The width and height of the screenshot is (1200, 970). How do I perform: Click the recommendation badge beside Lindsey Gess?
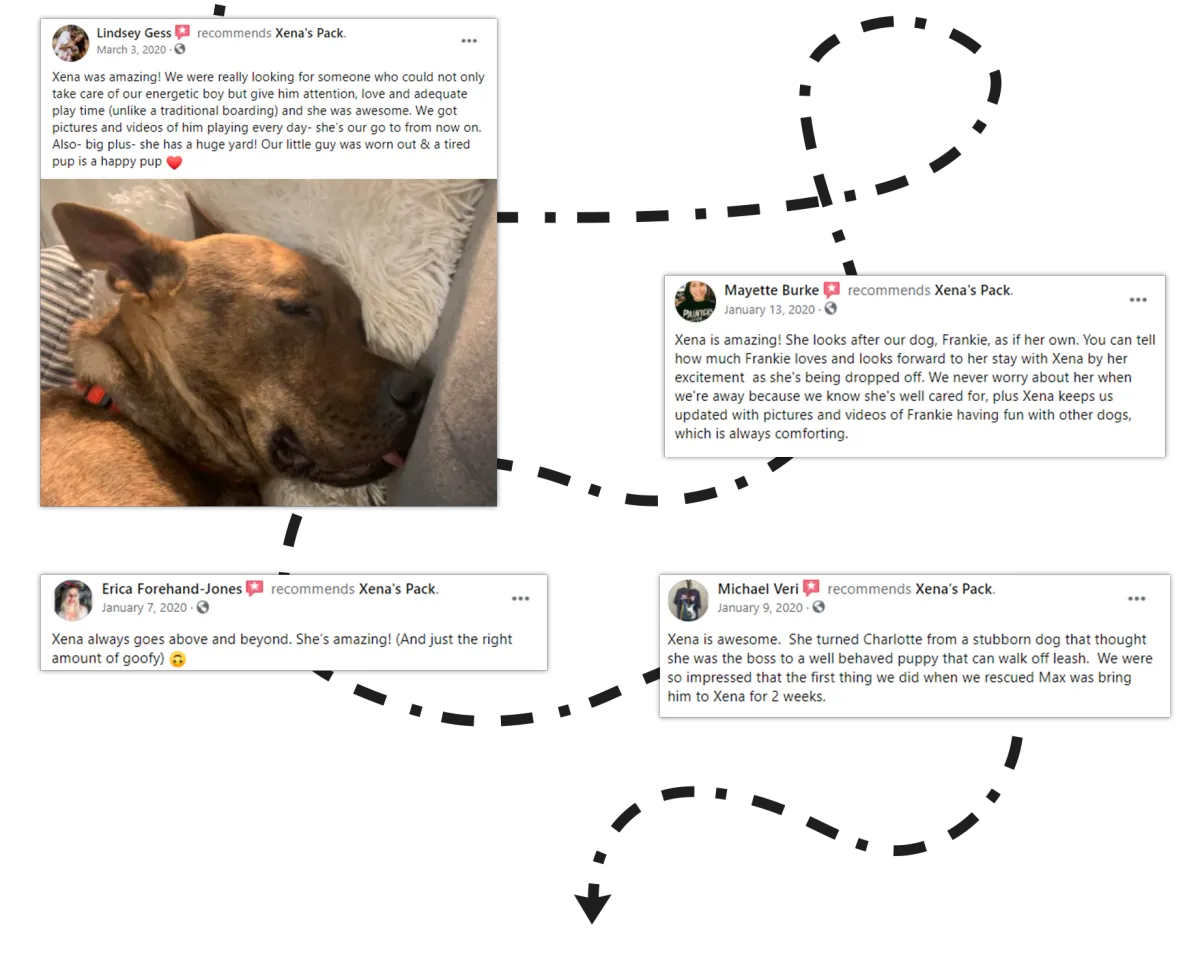(182, 33)
